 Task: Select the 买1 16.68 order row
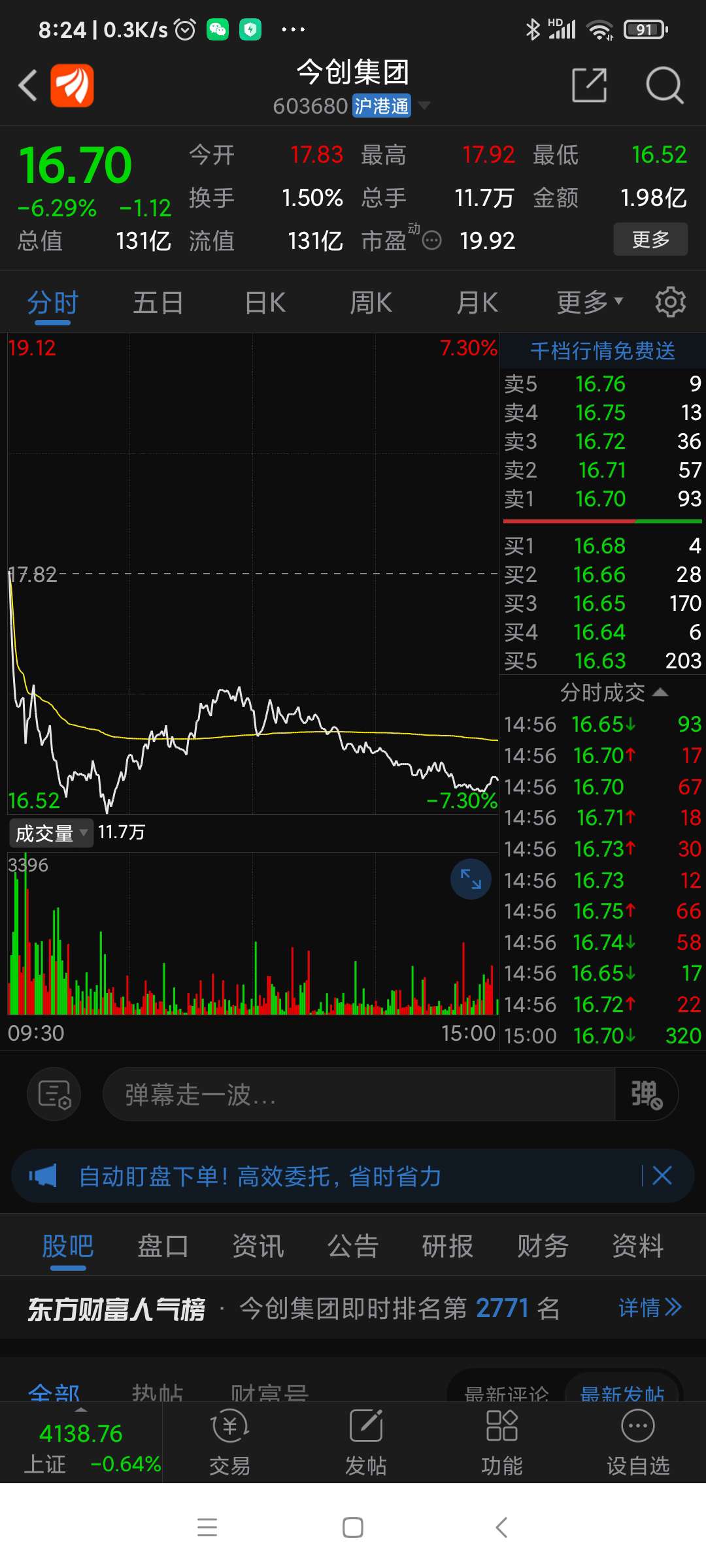[x=602, y=546]
